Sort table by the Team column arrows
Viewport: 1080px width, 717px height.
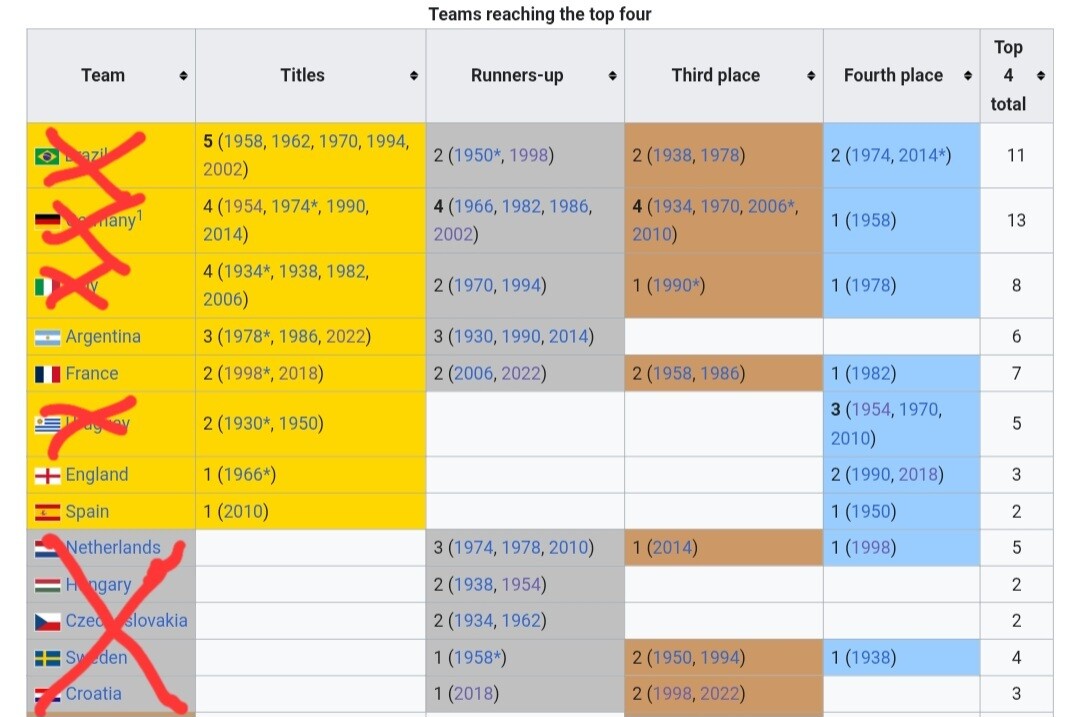point(183,76)
